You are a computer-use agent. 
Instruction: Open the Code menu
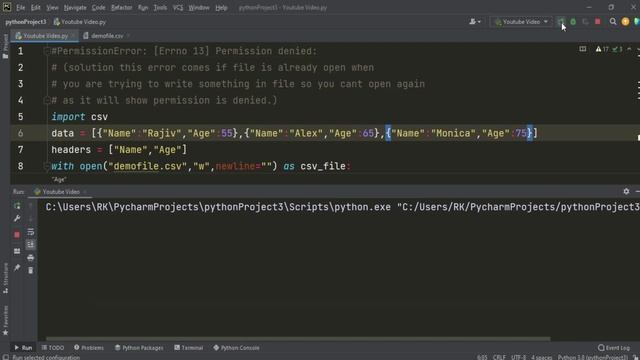click(98, 7)
